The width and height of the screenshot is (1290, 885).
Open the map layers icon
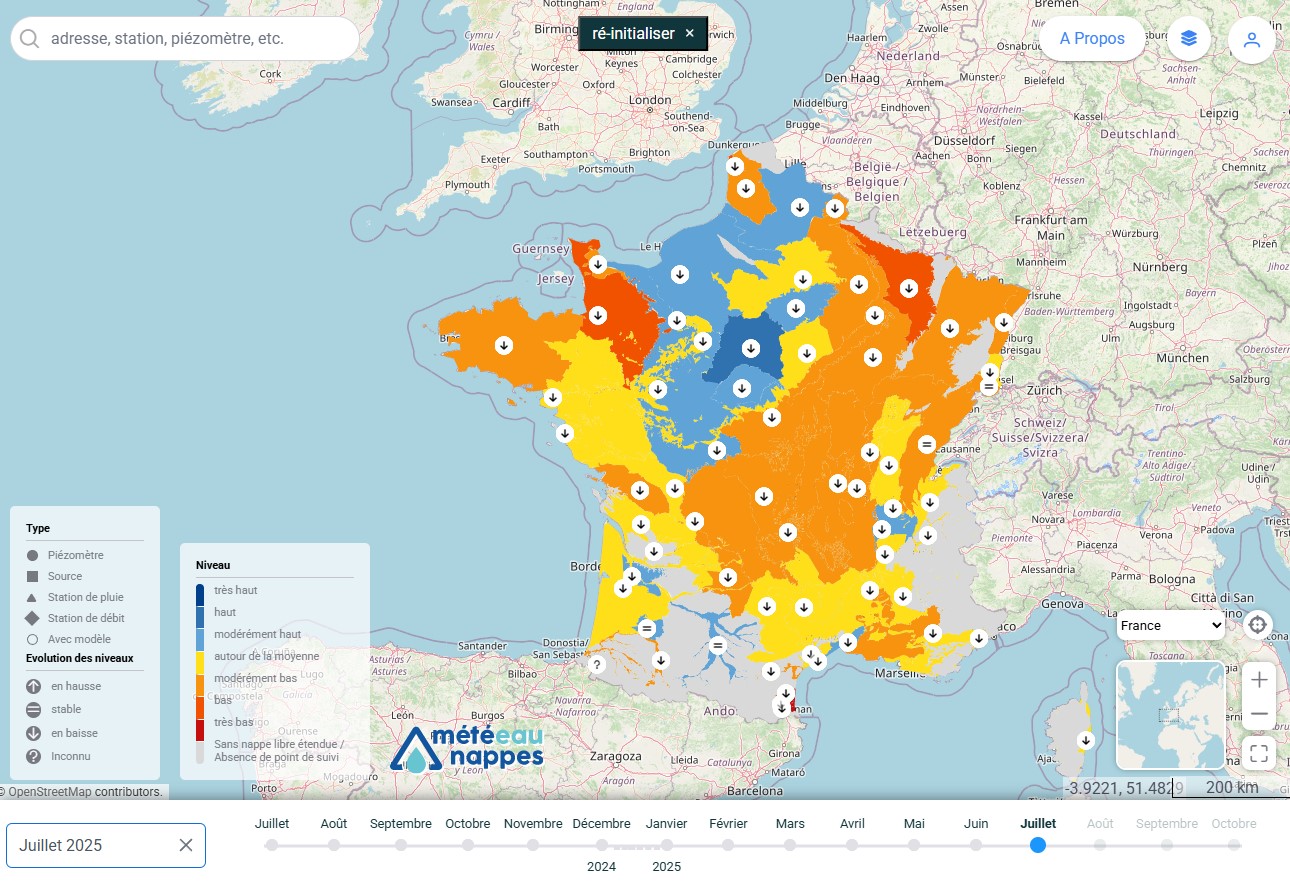(x=1189, y=39)
